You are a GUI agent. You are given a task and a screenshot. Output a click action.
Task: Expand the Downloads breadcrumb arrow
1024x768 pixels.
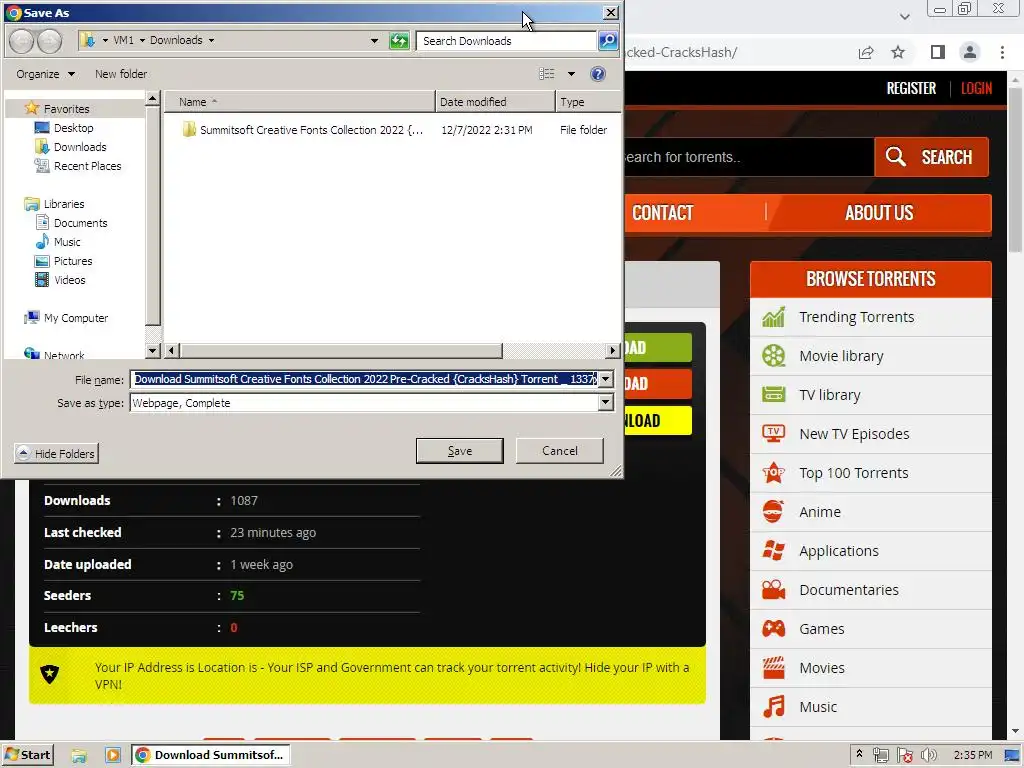point(211,40)
